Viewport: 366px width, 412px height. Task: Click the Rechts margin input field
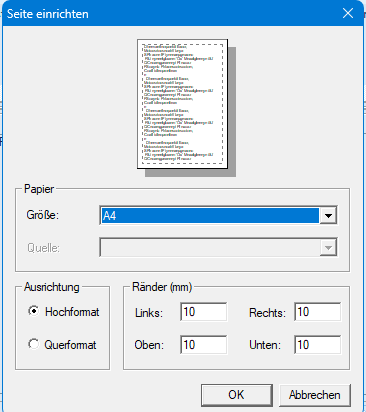coord(317,312)
